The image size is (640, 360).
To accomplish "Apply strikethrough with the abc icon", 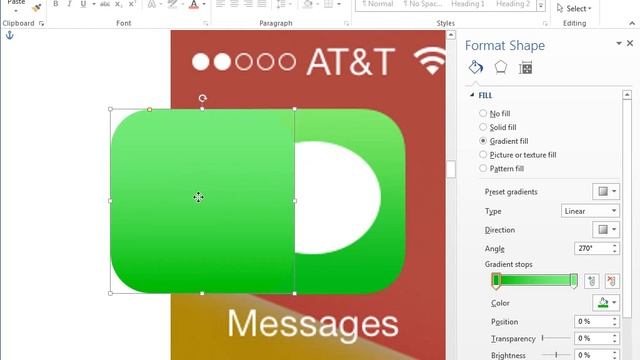I will click(x=105, y=4).
